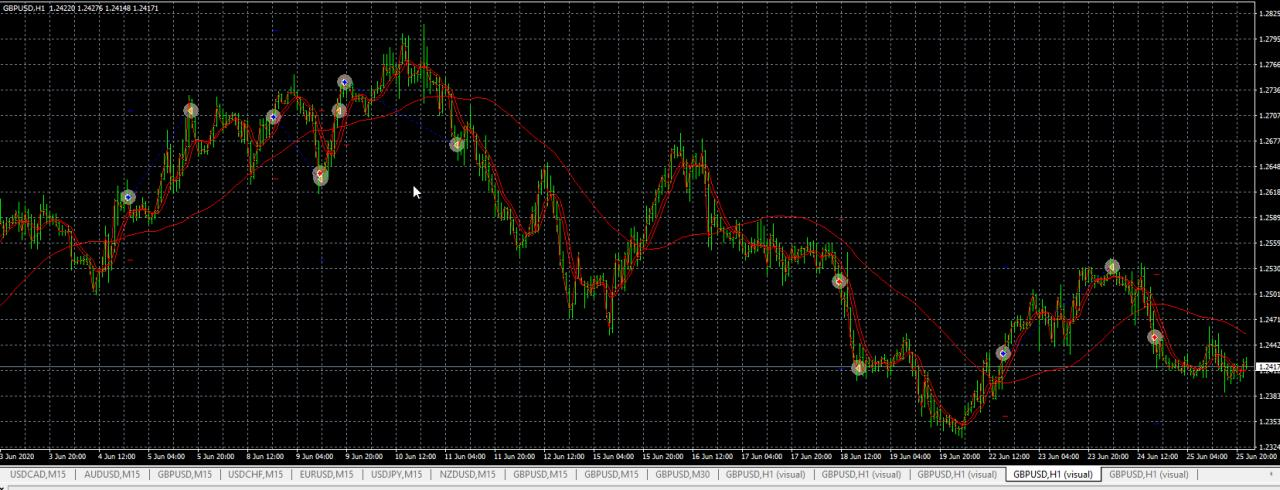Switch to the EURUSD,M15 tab

point(327,474)
